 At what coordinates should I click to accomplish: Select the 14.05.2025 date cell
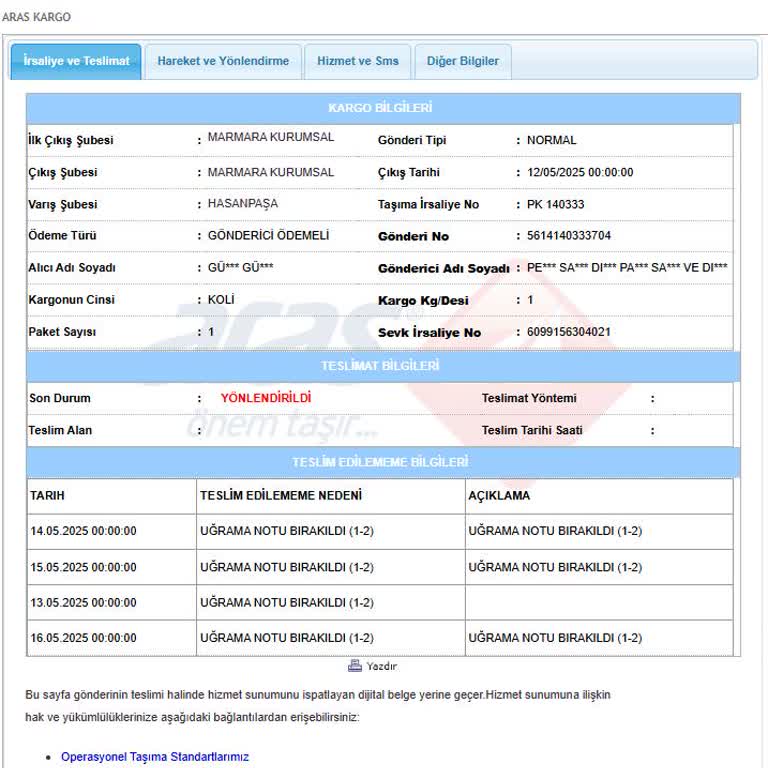click(83, 532)
